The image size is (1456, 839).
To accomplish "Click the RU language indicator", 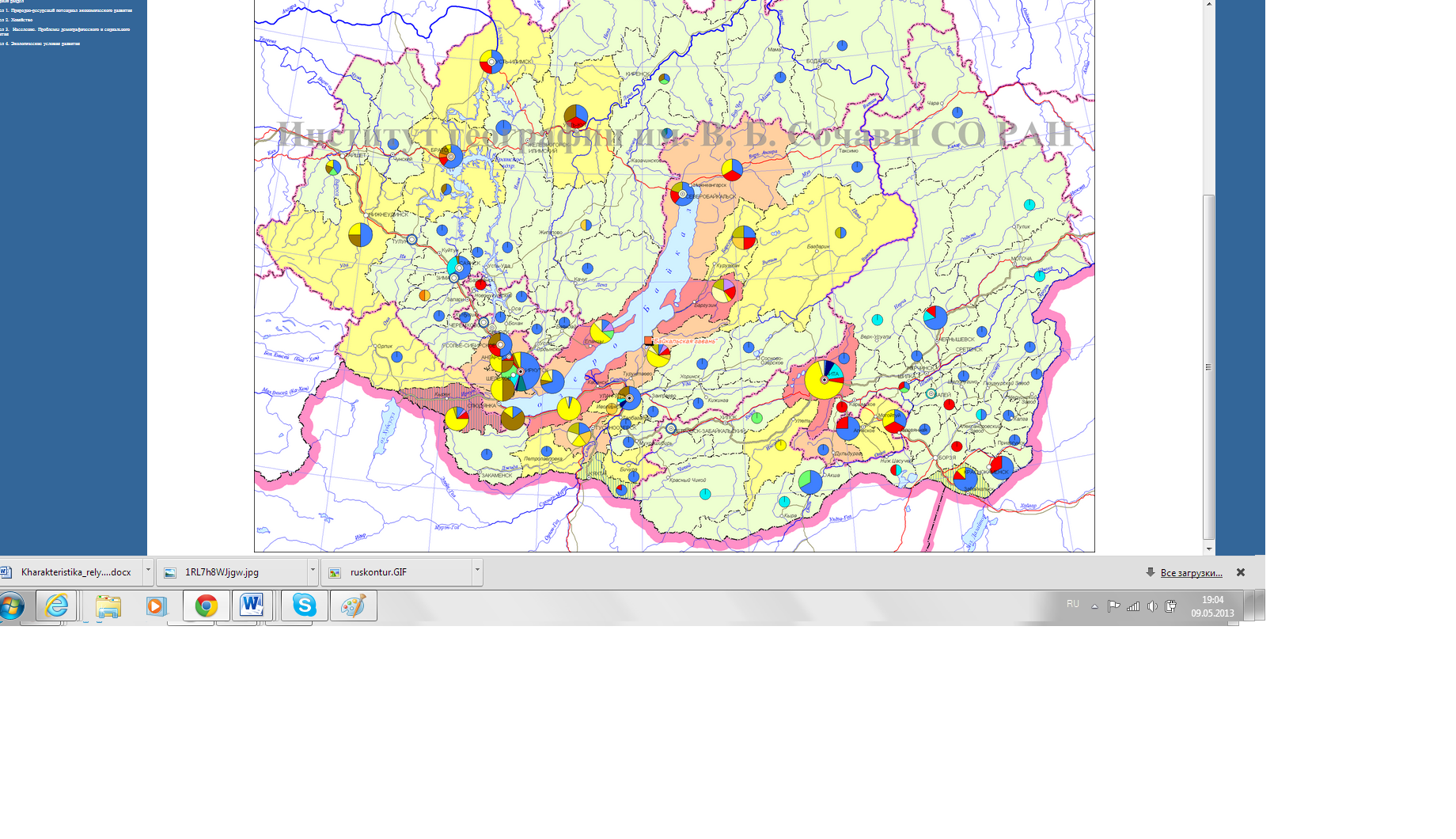I will pos(1073,604).
